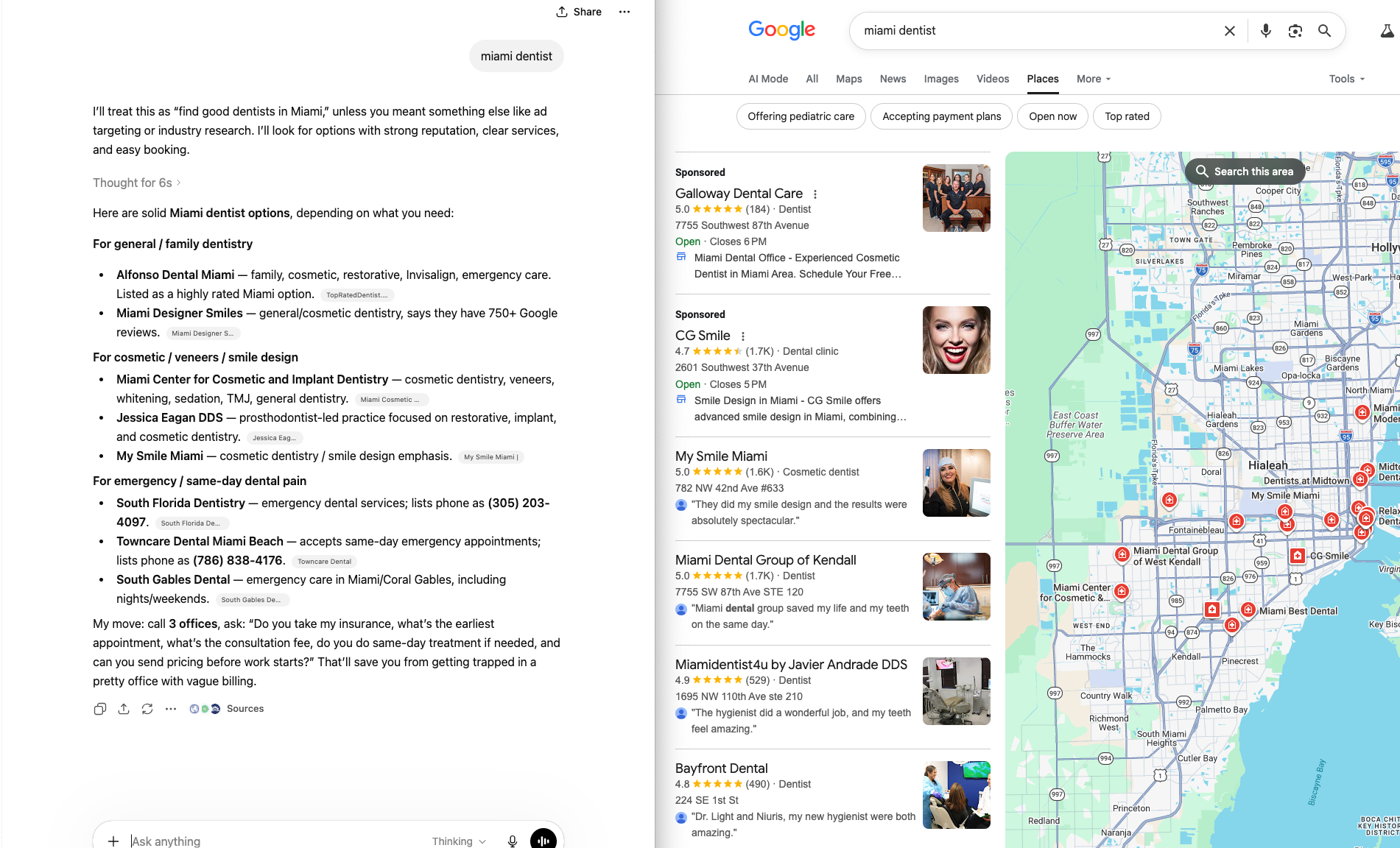Open the Galloway Dental Care listing
1400x848 pixels.
pos(739,194)
